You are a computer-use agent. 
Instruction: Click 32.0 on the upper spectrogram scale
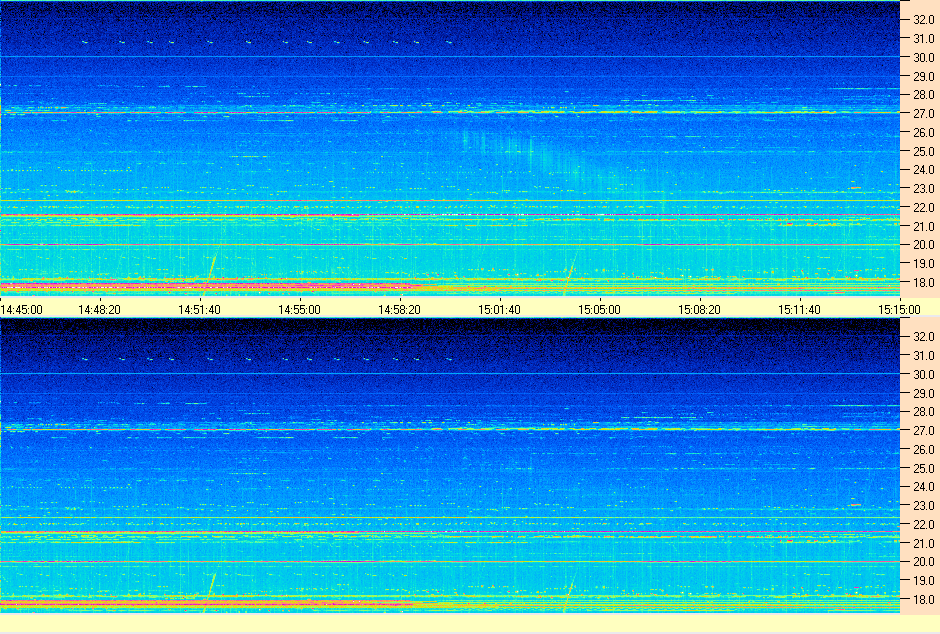pos(924,20)
